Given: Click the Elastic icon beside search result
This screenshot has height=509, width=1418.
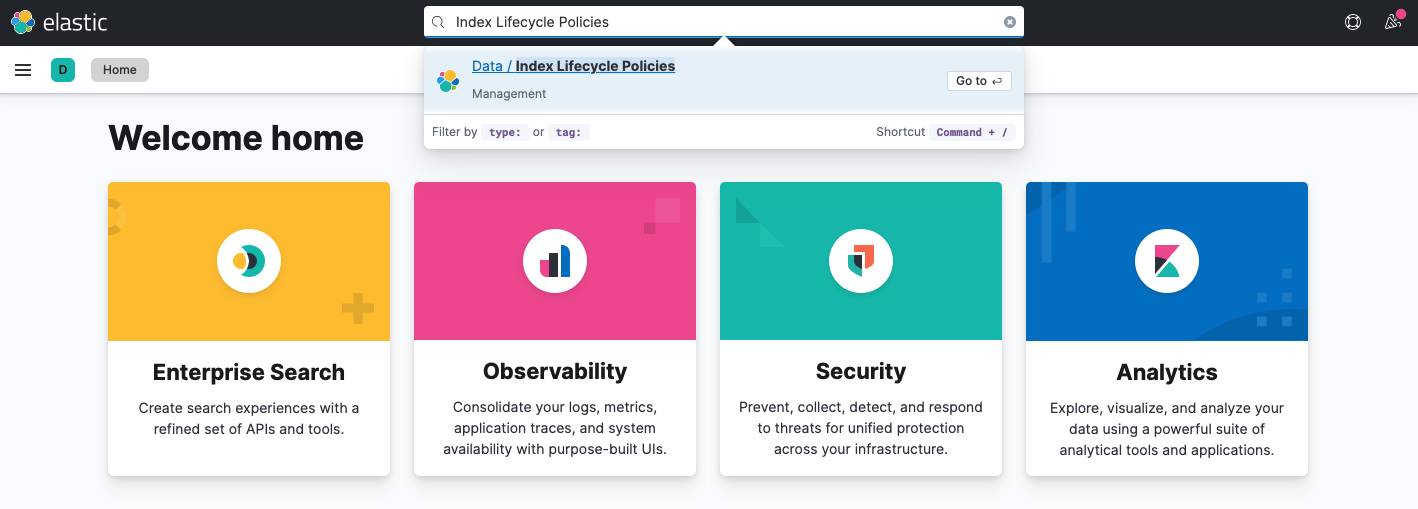Looking at the screenshot, I should pyautogui.click(x=448, y=81).
